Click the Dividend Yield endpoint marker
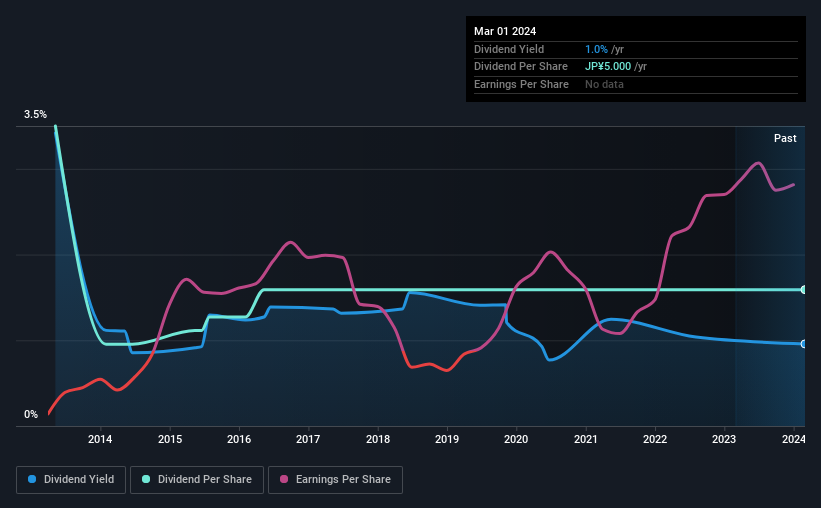 pyautogui.click(x=803, y=344)
